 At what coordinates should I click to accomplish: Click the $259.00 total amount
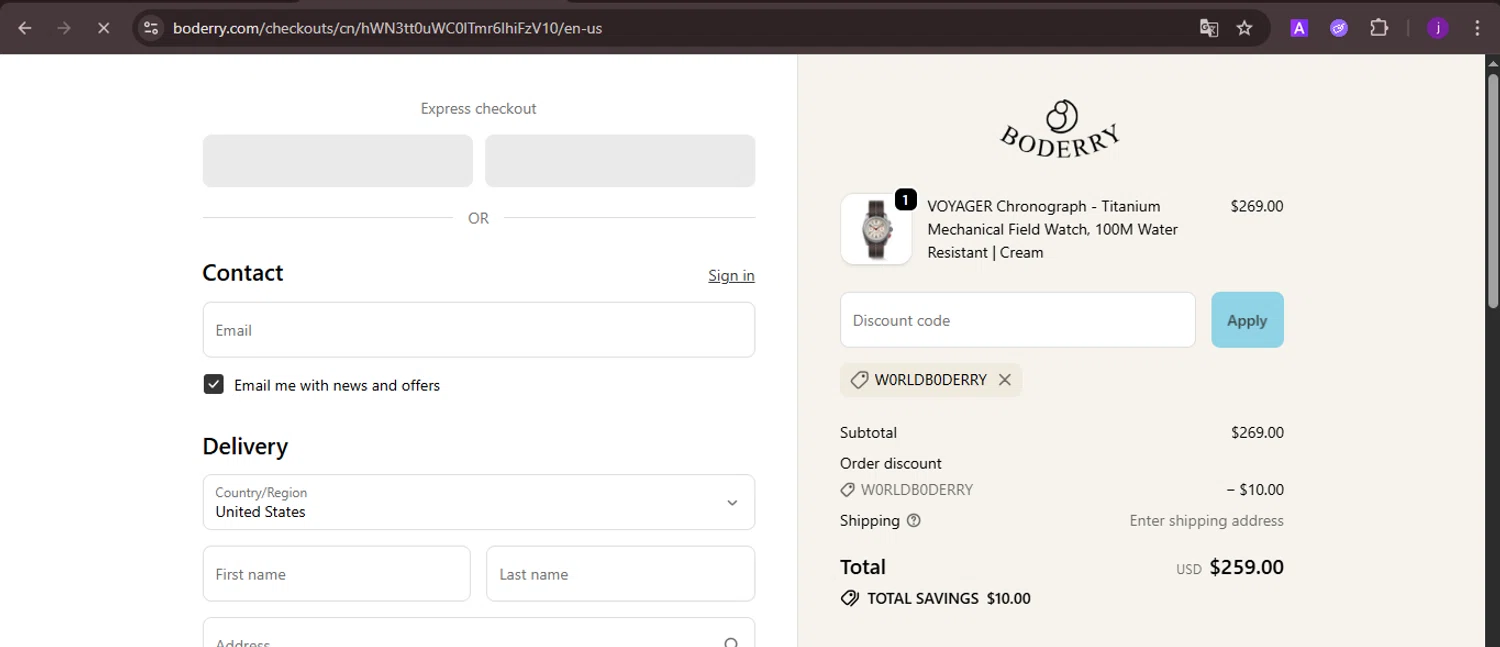[1247, 568]
